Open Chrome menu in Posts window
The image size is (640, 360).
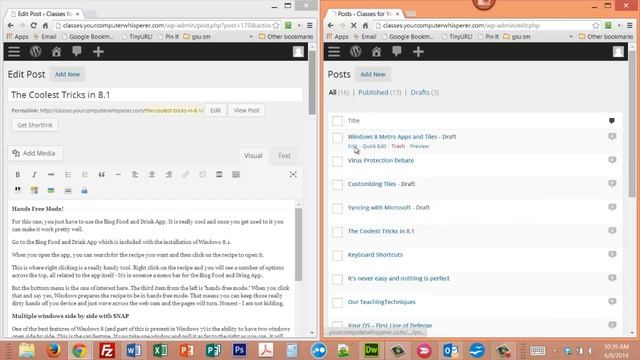[630, 25]
